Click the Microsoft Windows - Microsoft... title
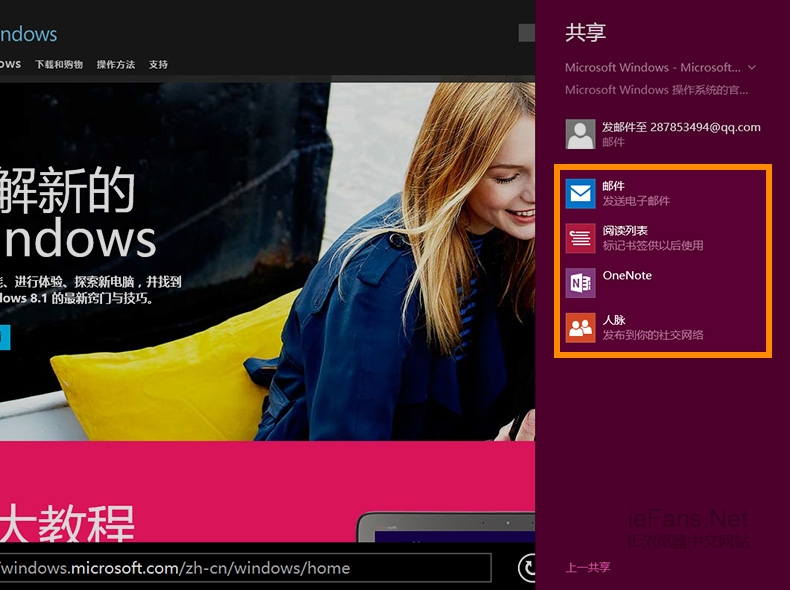The image size is (790, 590). pos(652,67)
